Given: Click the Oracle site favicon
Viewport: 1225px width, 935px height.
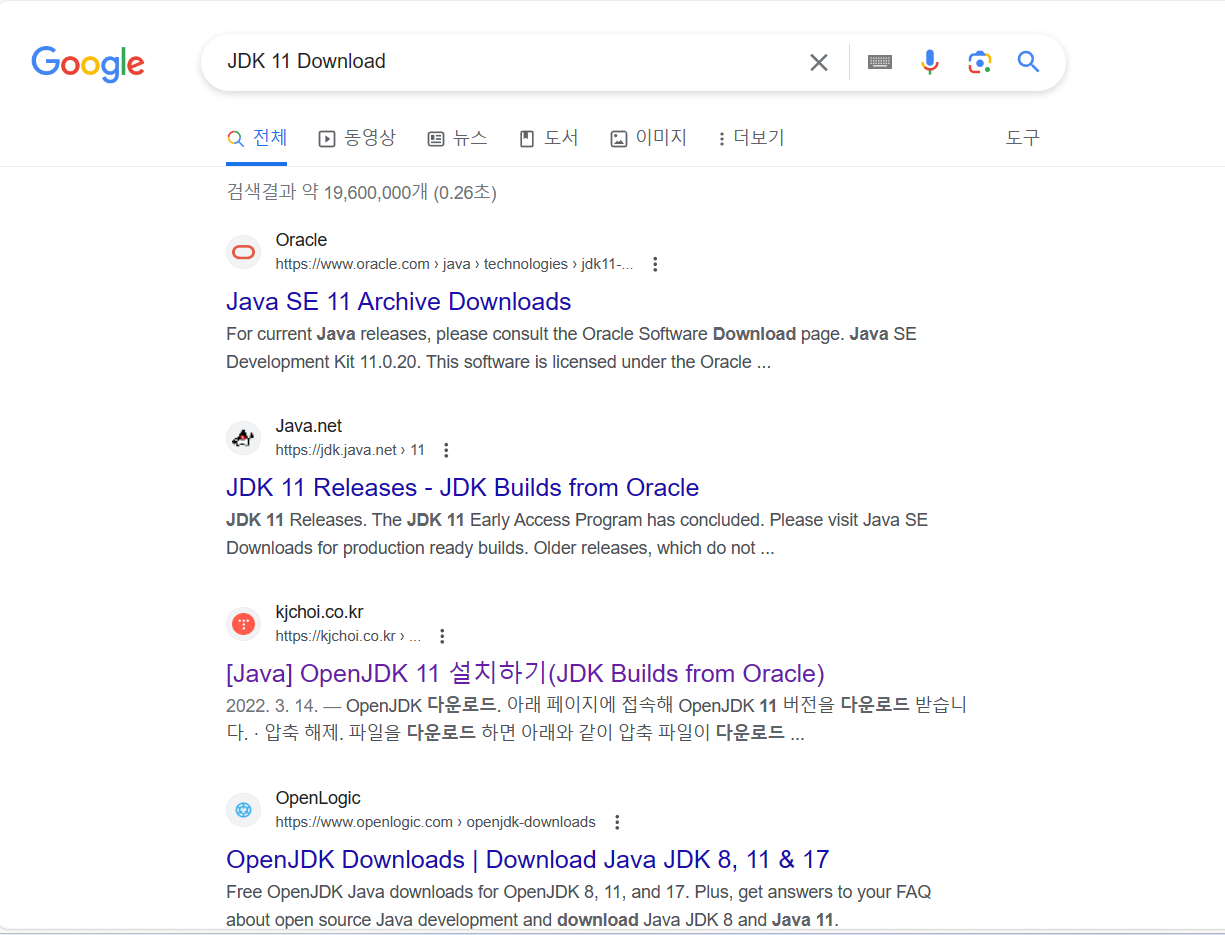Looking at the screenshot, I should pyautogui.click(x=243, y=252).
